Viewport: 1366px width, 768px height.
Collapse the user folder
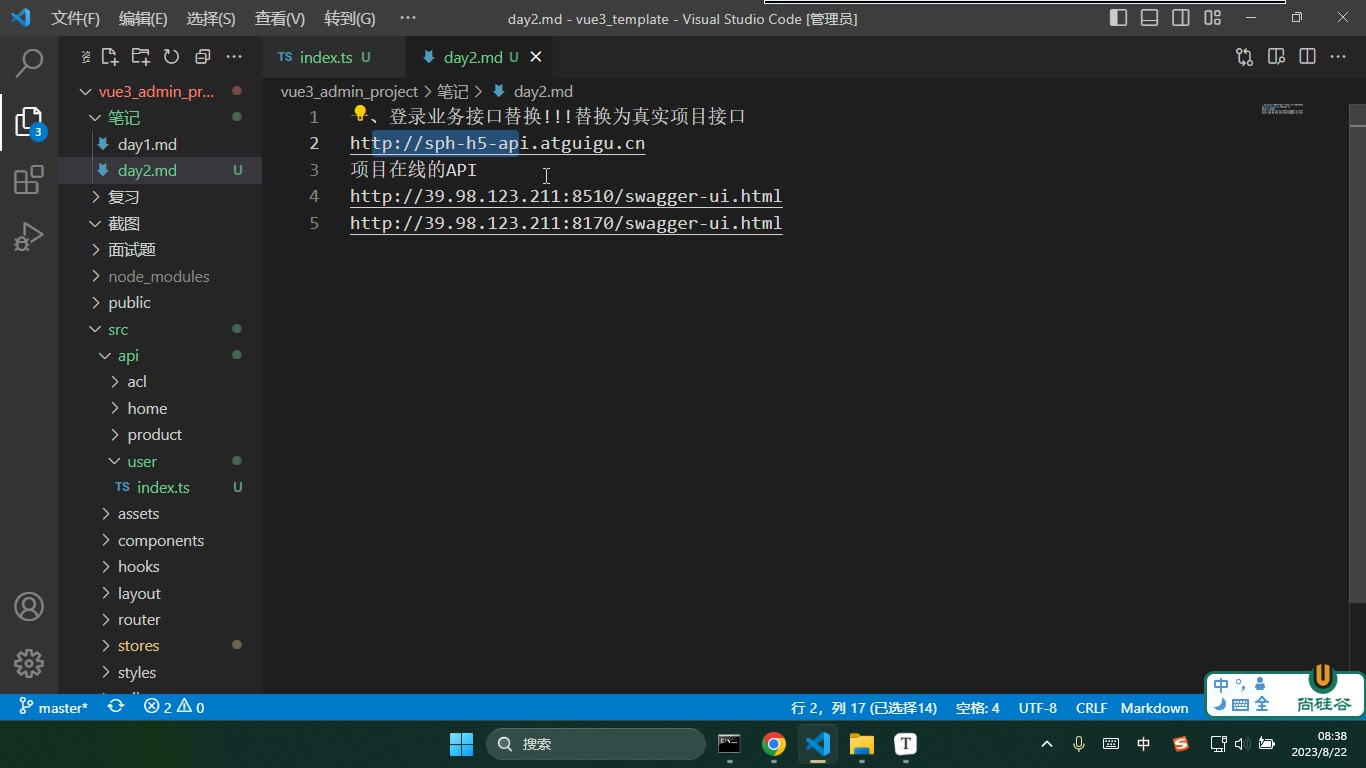click(160, 461)
